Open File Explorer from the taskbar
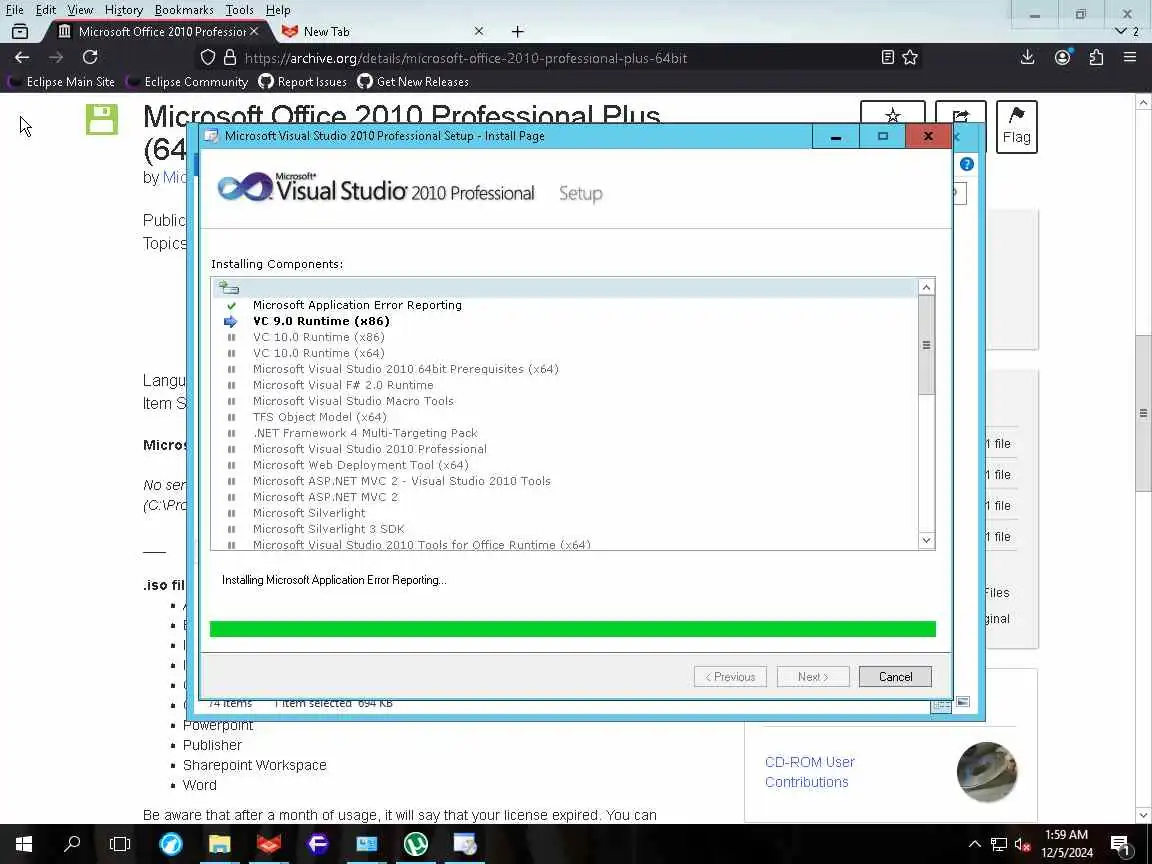 [x=220, y=843]
